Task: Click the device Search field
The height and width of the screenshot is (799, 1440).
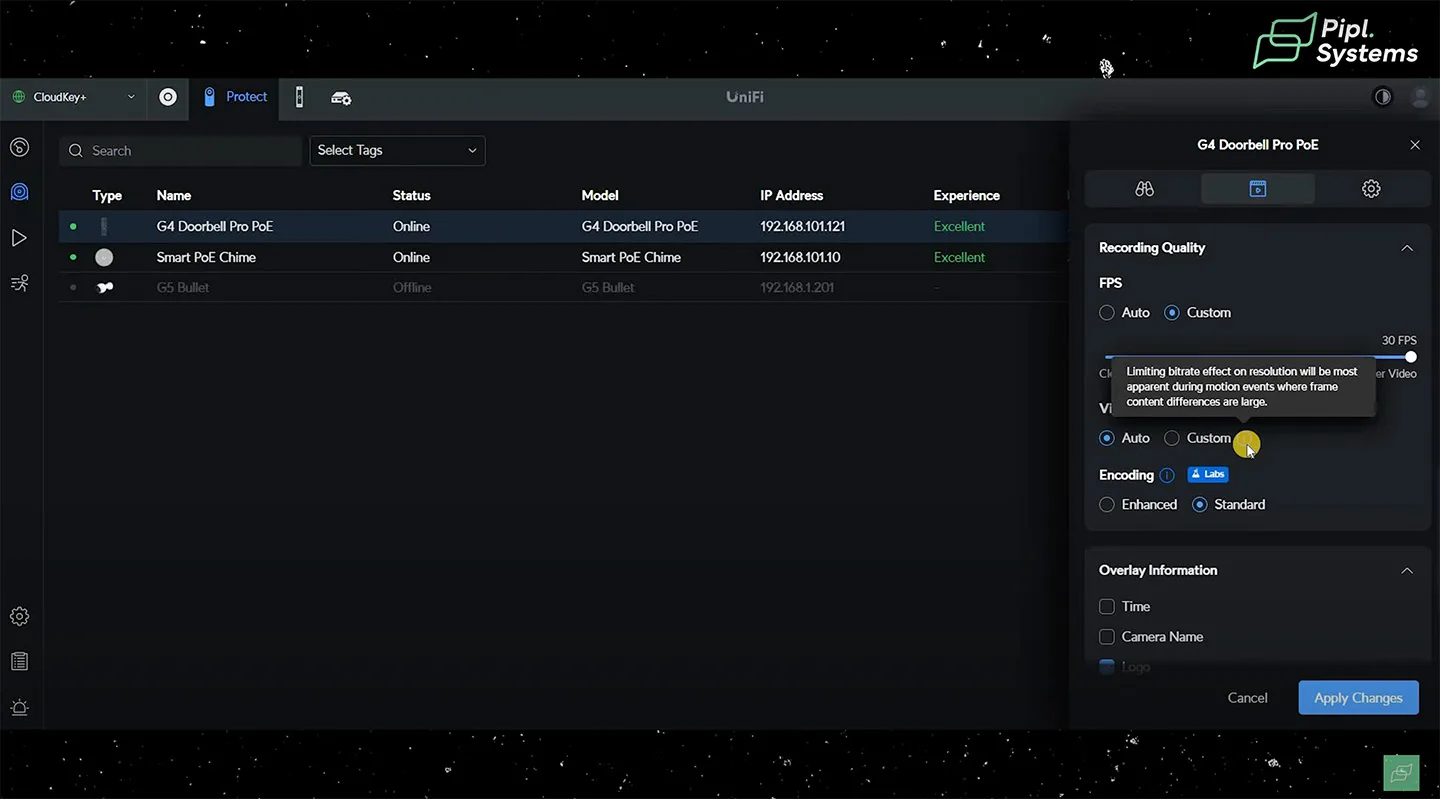Action: tap(180, 151)
